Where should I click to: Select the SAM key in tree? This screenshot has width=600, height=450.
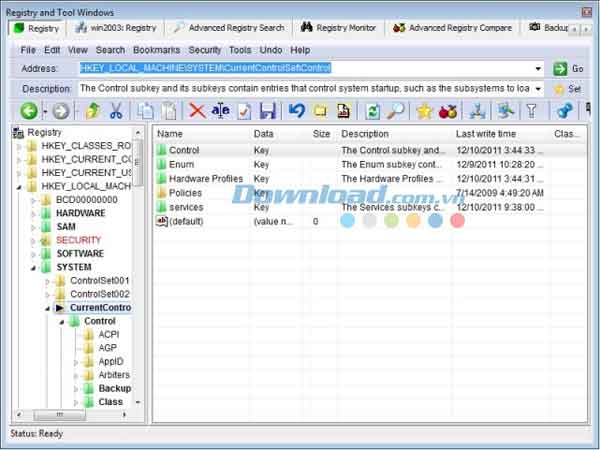(66, 227)
